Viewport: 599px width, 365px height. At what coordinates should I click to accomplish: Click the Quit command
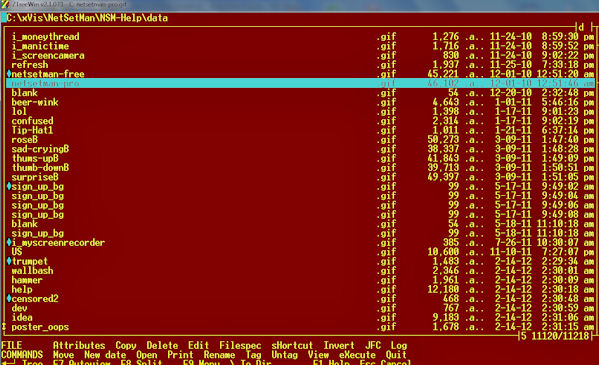396,355
